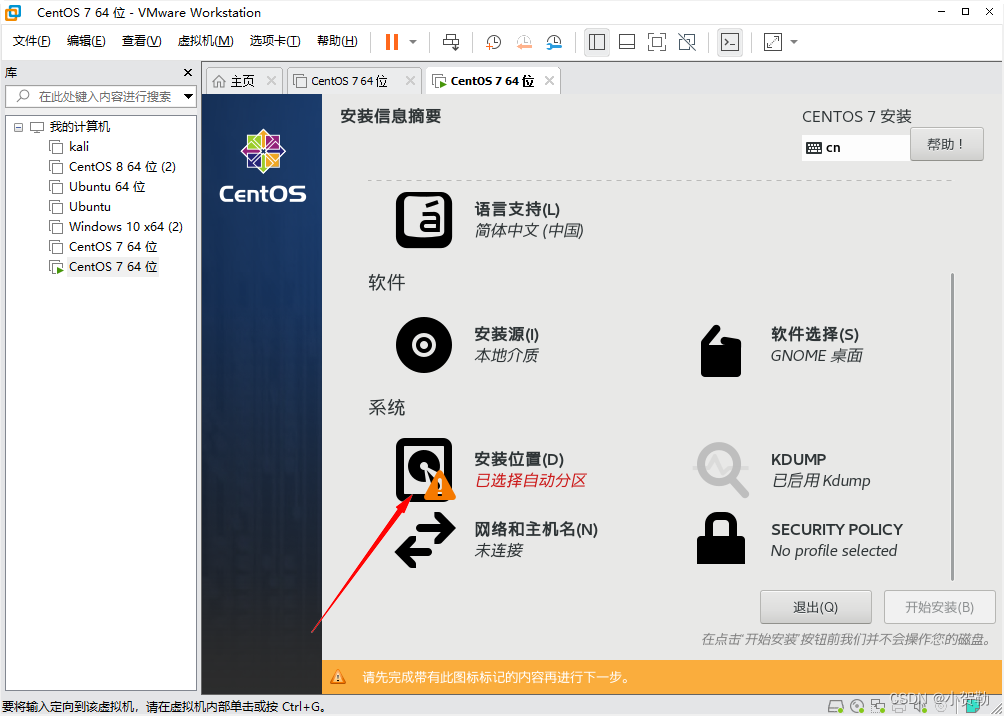Click the send Ctrl+Alt+Del toolbar icon

pos(451,42)
